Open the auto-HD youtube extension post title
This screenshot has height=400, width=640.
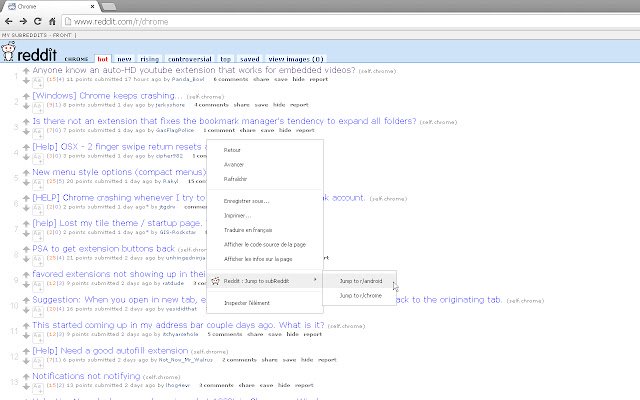(x=194, y=70)
